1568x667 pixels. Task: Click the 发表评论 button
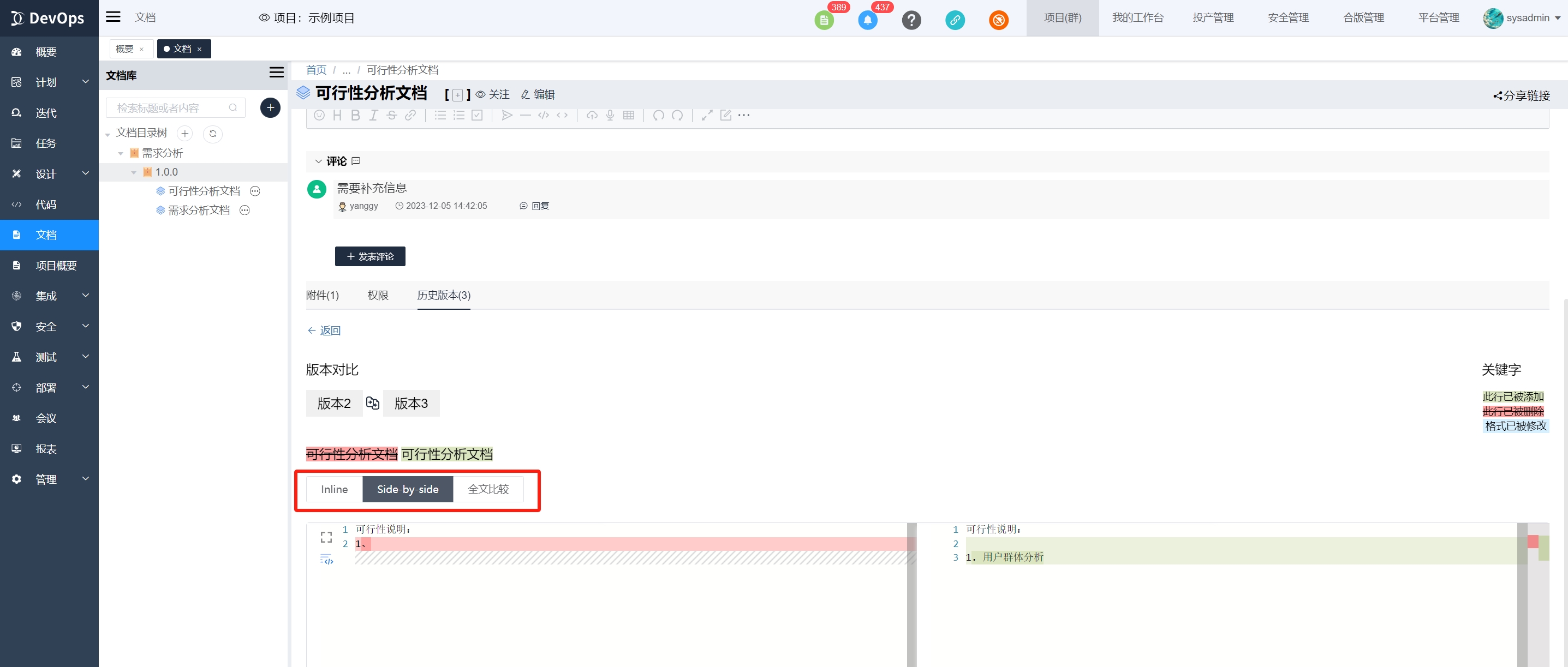(370, 256)
